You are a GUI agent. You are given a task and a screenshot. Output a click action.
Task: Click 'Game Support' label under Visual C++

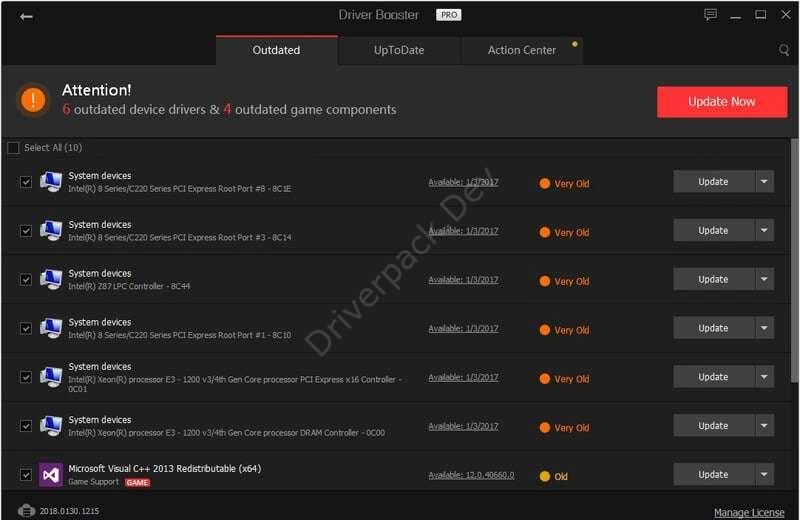click(x=93, y=482)
